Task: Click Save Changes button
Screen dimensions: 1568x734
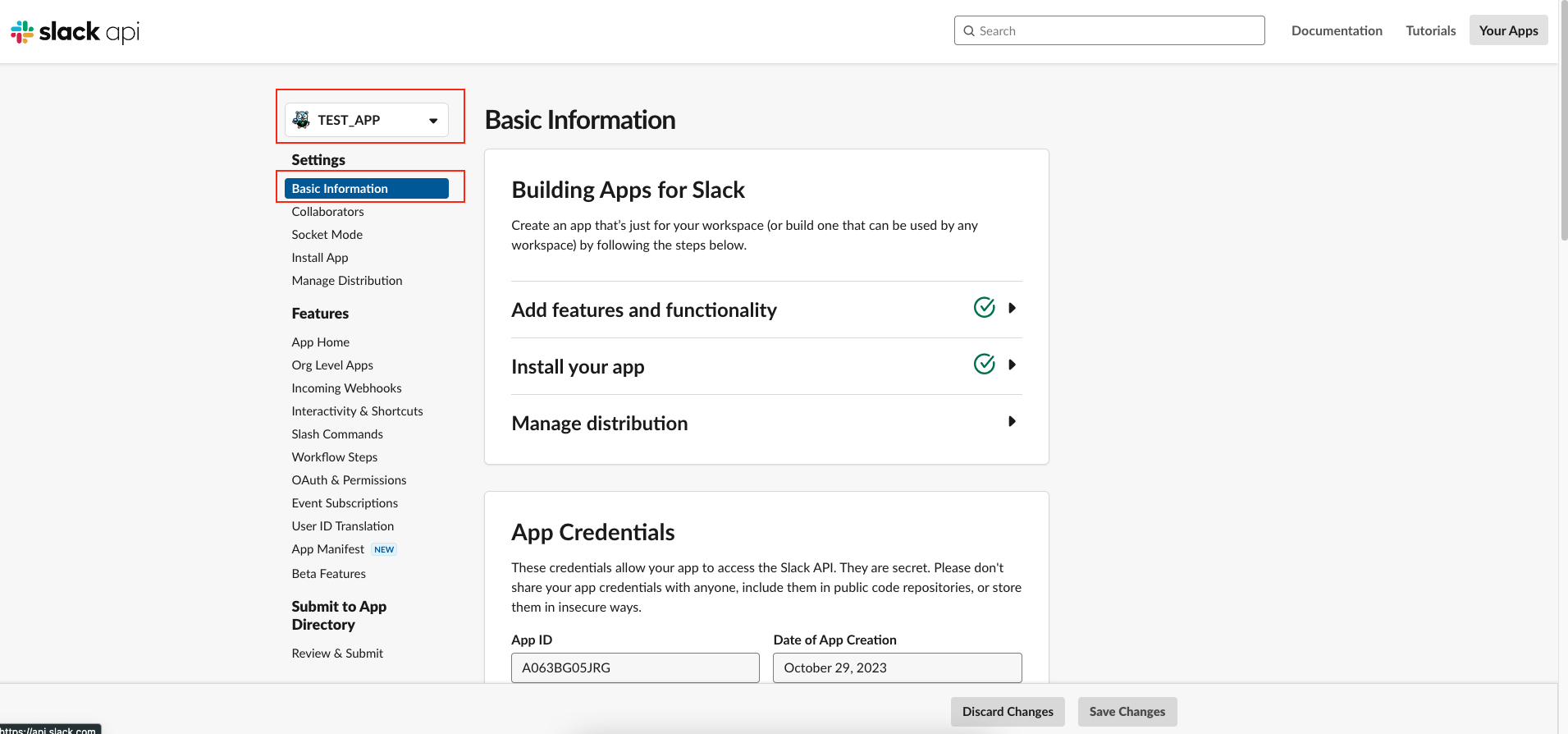Action: tap(1127, 711)
